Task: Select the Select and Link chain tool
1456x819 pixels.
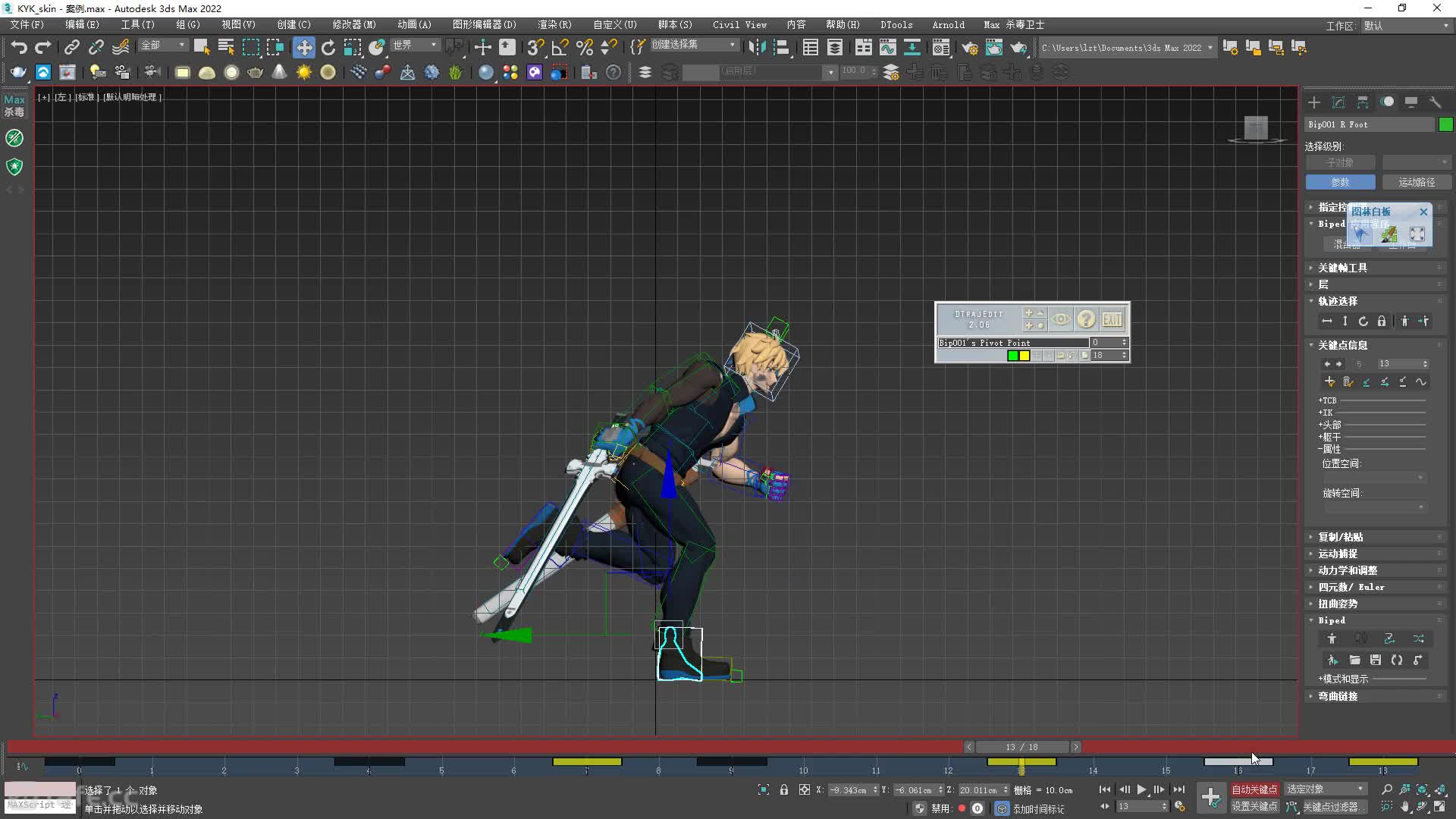Action: pyautogui.click(x=72, y=47)
